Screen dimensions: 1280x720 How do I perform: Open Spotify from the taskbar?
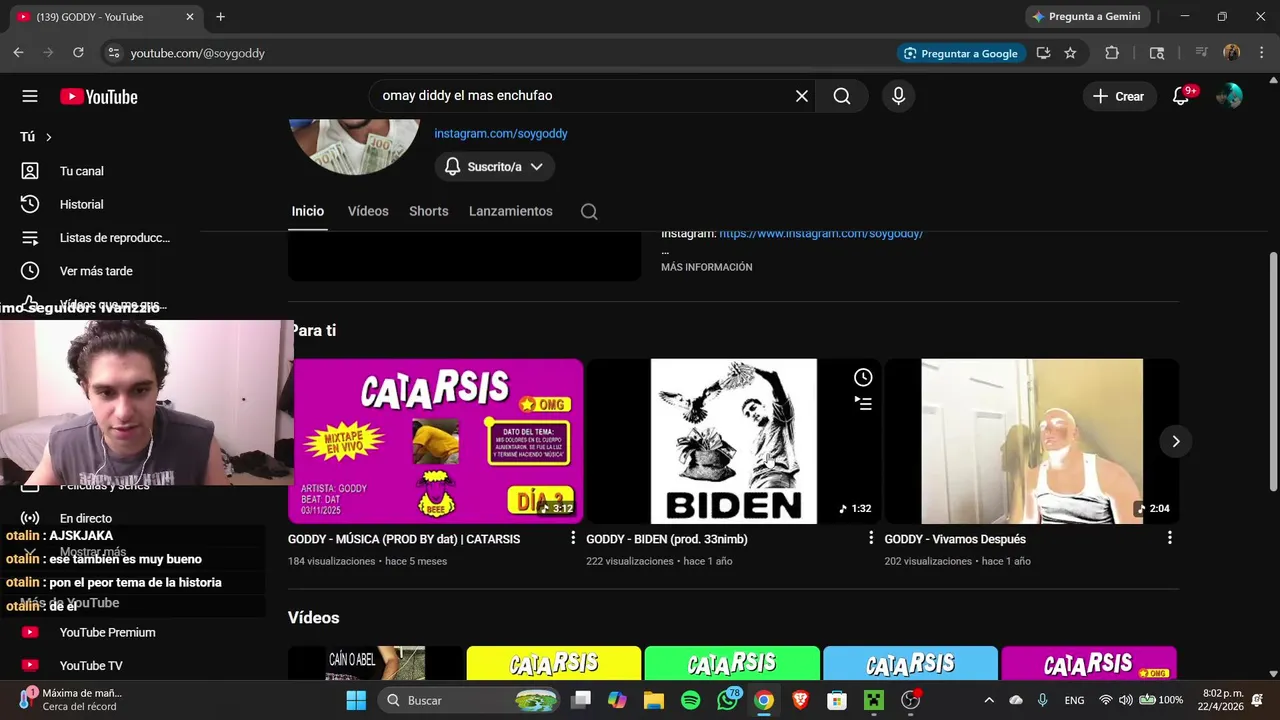pos(690,700)
